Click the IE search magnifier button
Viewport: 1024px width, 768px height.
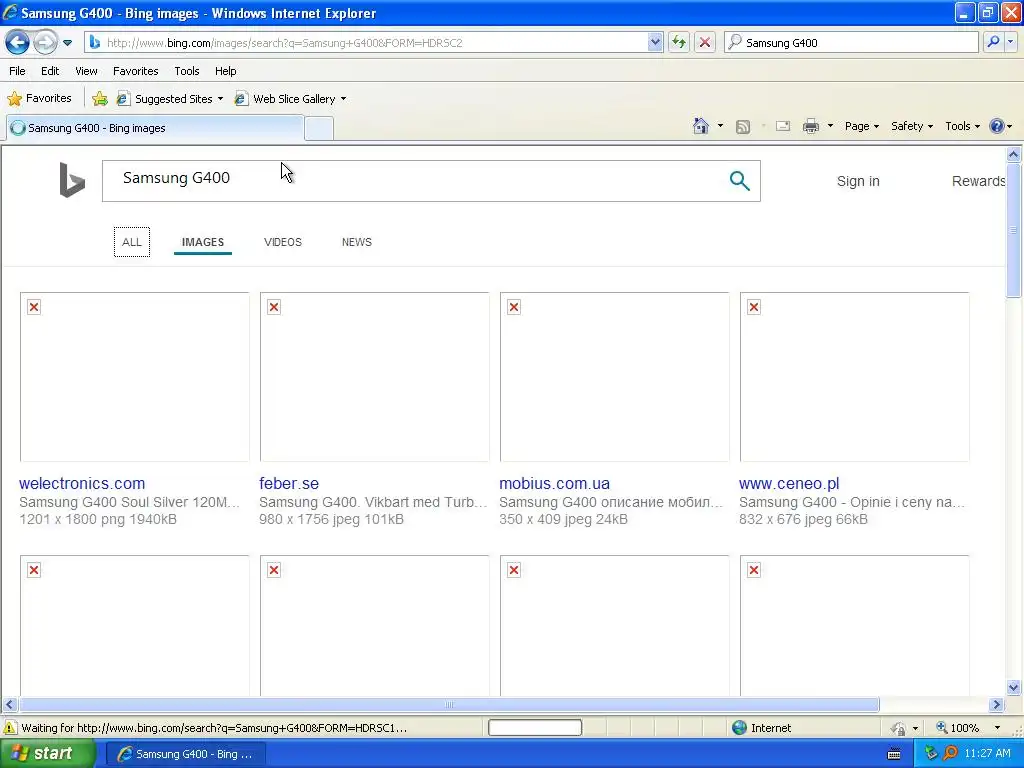(993, 42)
